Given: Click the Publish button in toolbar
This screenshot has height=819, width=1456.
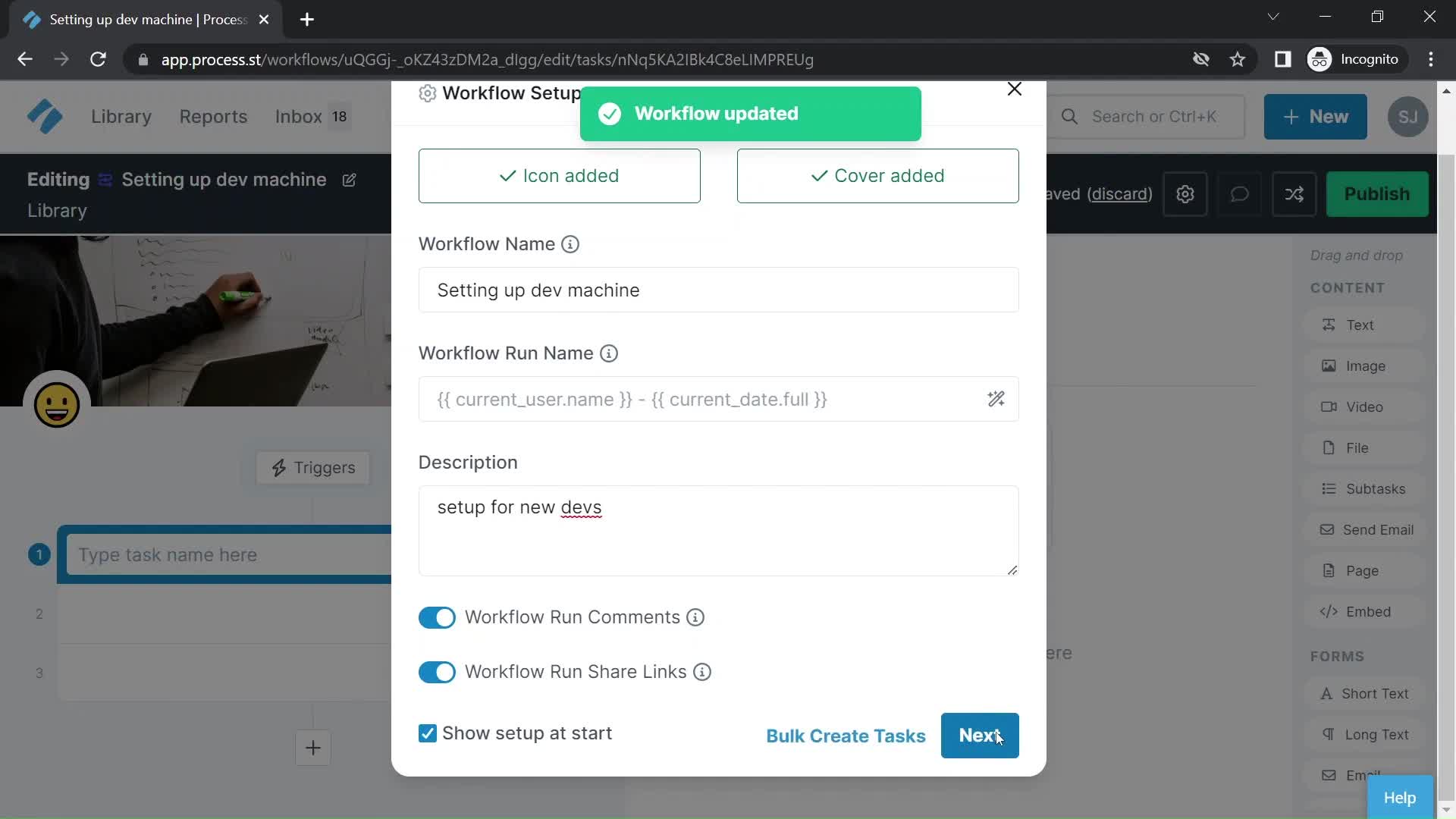Looking at the screenshot, I should pyautogui.click(x=1377, y=193).
